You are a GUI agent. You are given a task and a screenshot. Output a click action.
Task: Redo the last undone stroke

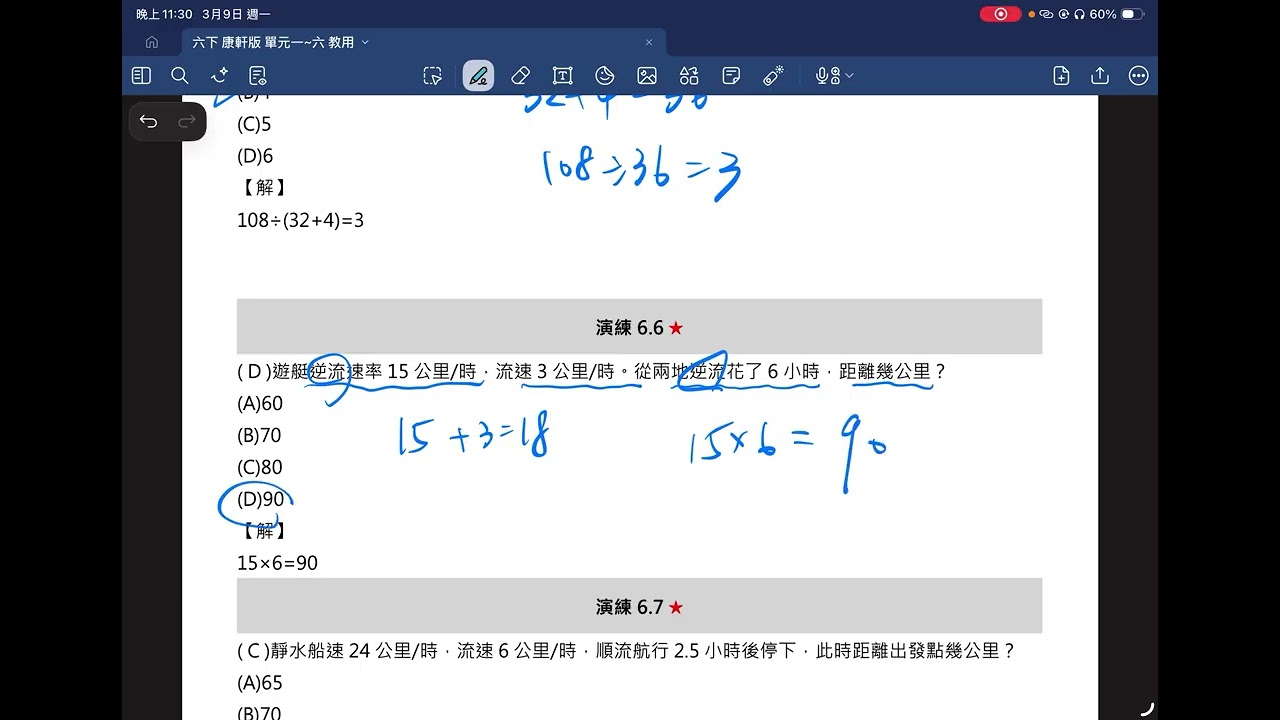[x=186, y=122]
